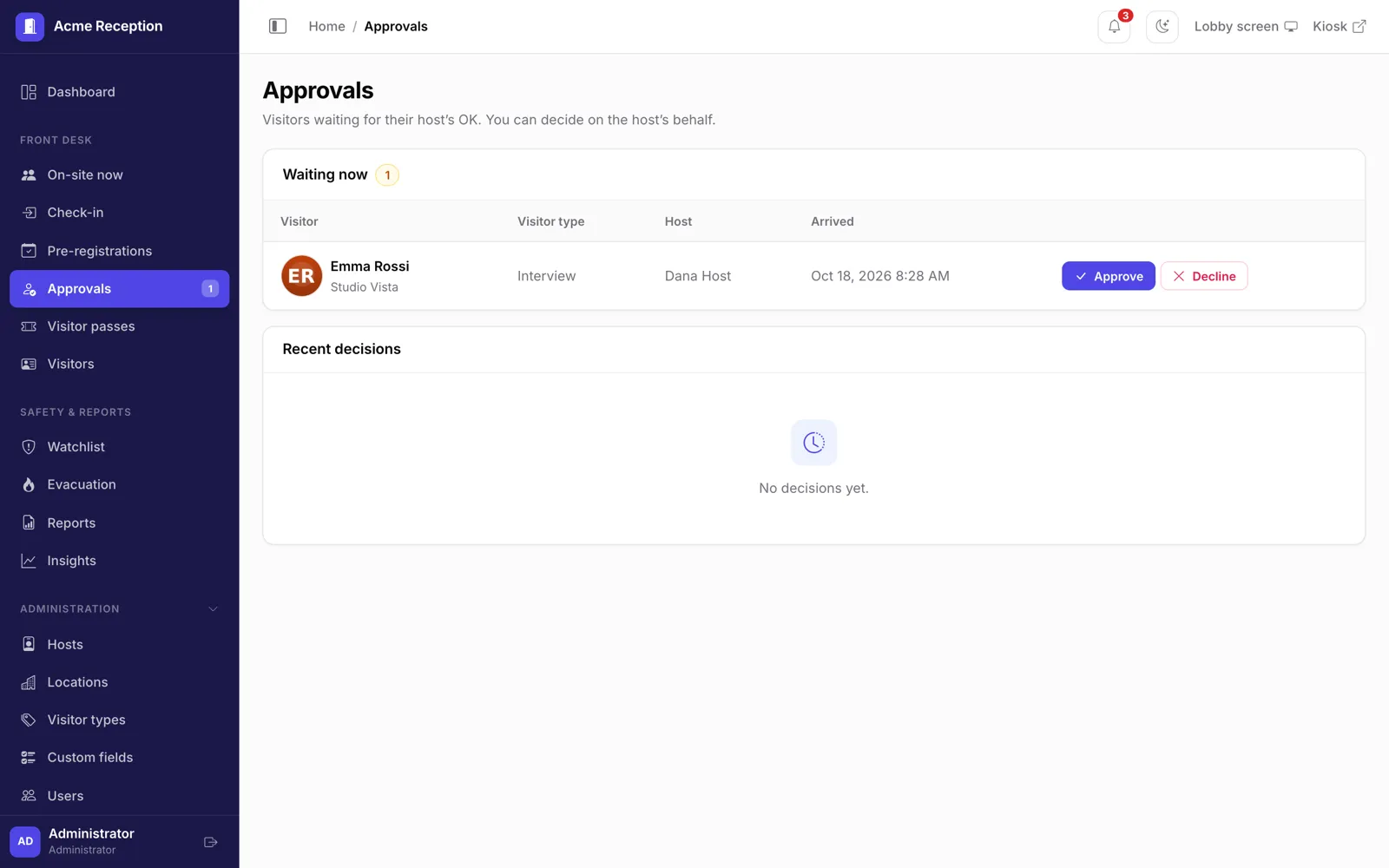The image size is (1389, 868).
Task: Click the Emma Rossi visitor name
Action: tap(370, 266)
